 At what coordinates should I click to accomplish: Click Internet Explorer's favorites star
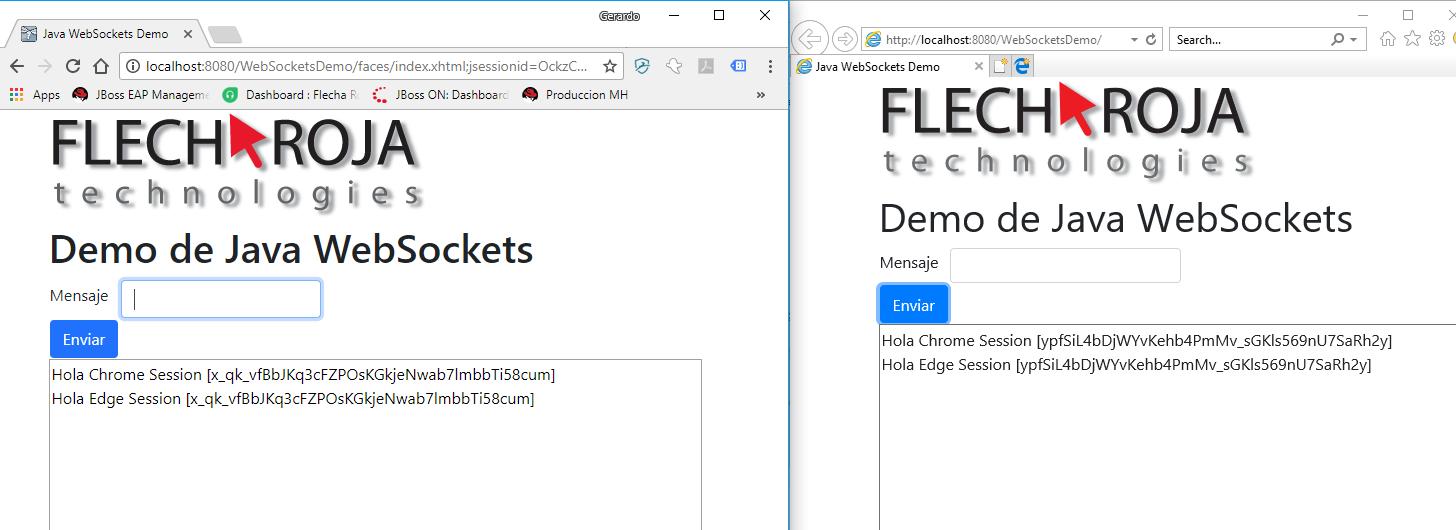(1412, 39)
